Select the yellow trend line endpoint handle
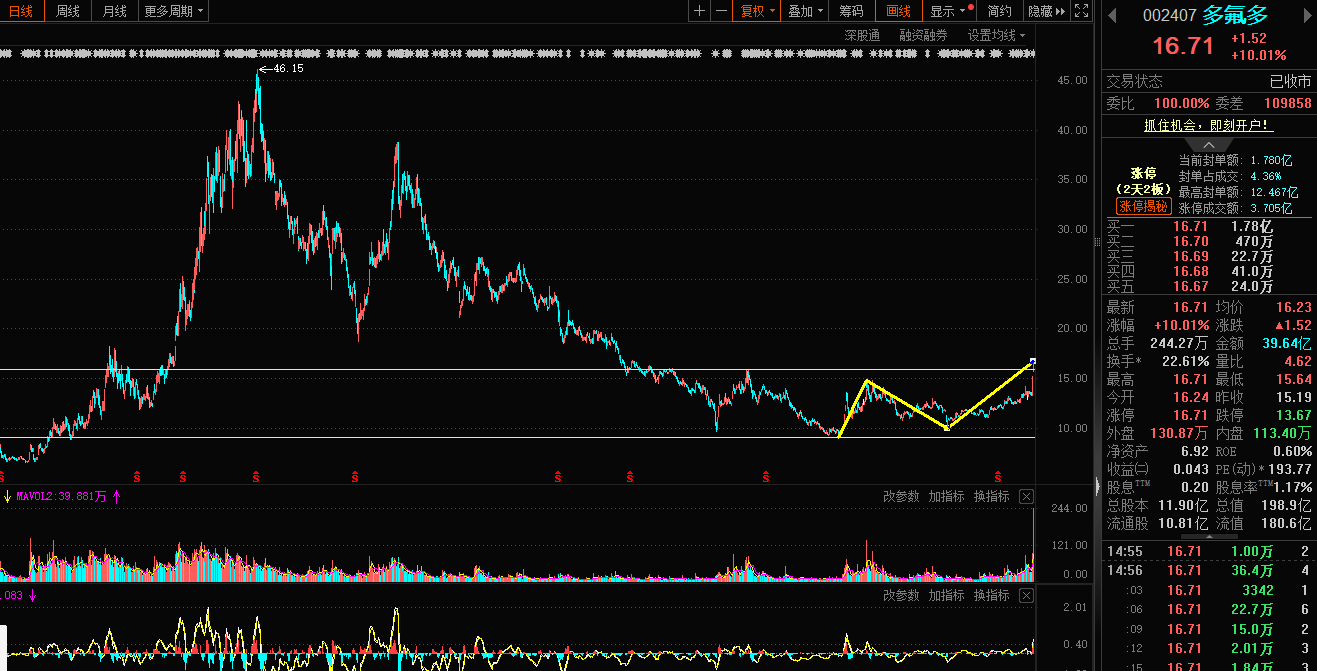Viewport: 1317px width, 671px height. point(1033,361)
